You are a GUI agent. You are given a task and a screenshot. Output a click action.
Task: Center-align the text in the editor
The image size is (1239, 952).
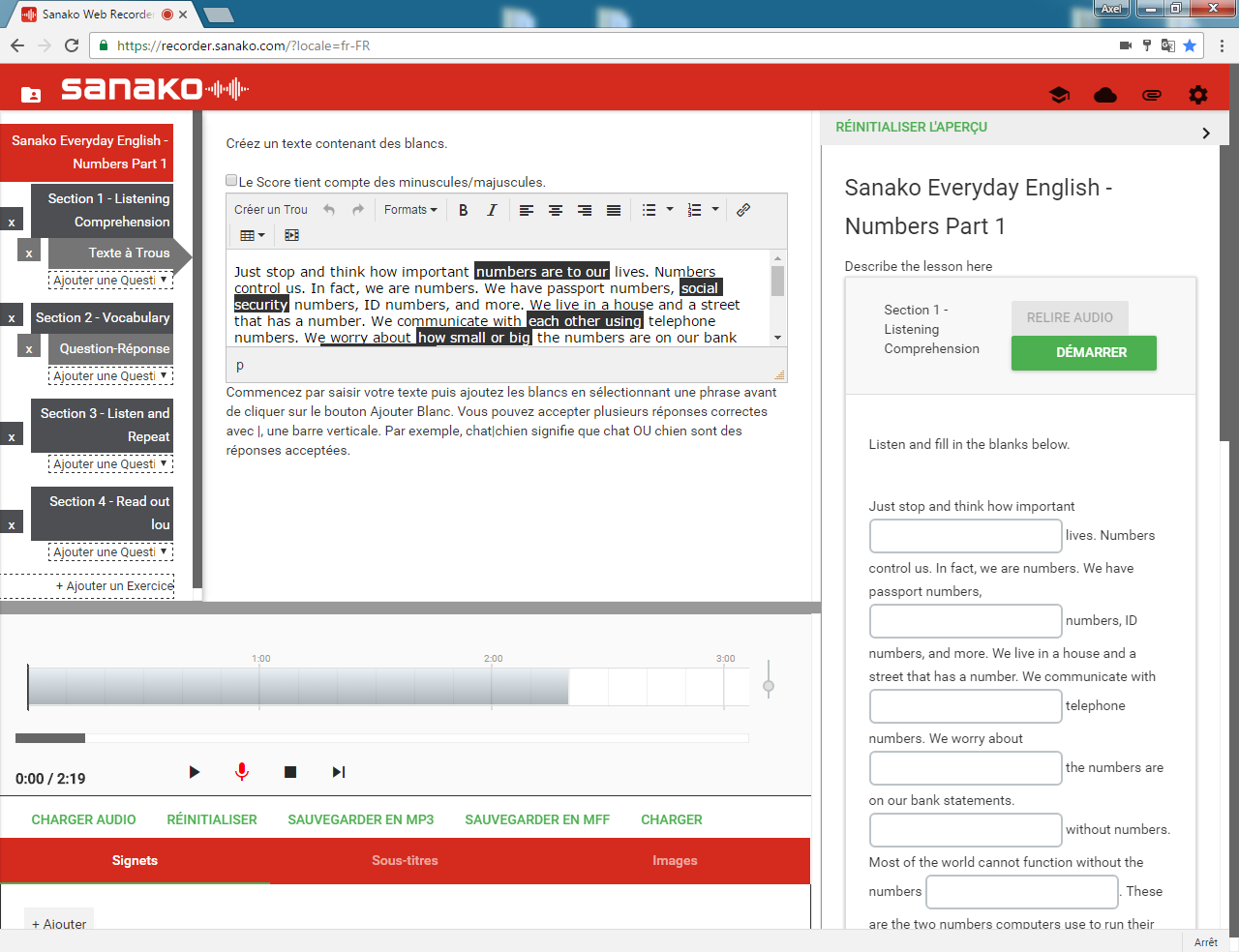coord(556,210)
